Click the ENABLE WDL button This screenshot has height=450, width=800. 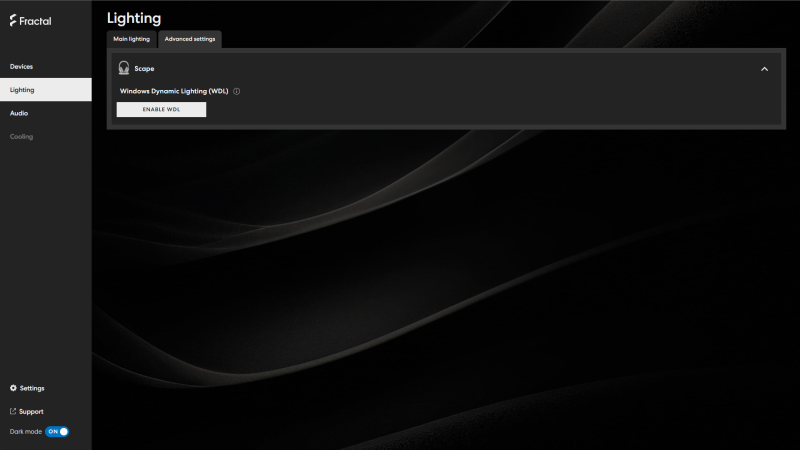point(161,109)
